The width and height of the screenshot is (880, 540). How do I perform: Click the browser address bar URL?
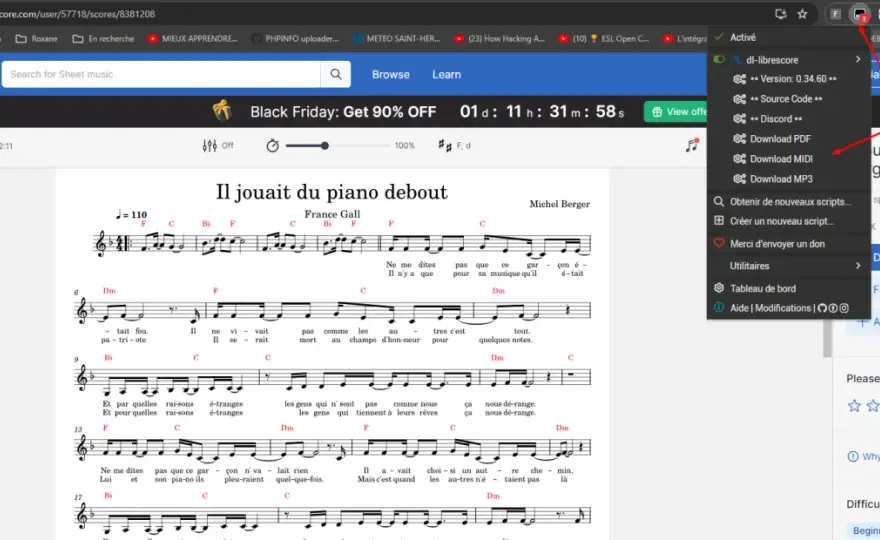click(x=77, y=14)
